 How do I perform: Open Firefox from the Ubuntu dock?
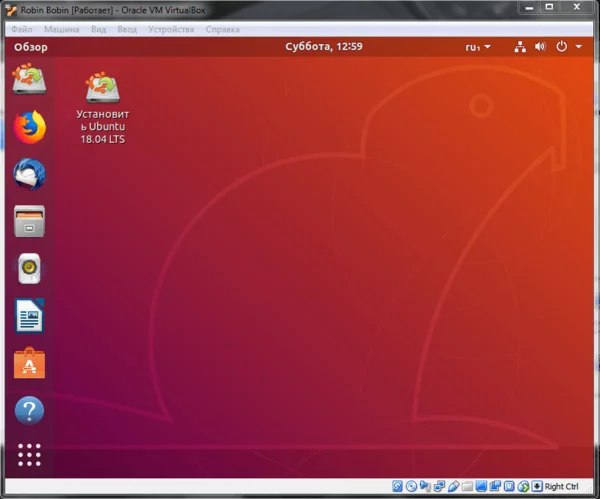tap(29, 127)
